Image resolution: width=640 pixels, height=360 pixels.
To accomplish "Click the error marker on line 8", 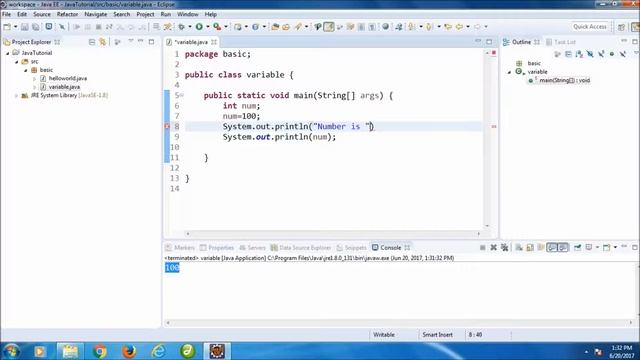I will (167, 127).
